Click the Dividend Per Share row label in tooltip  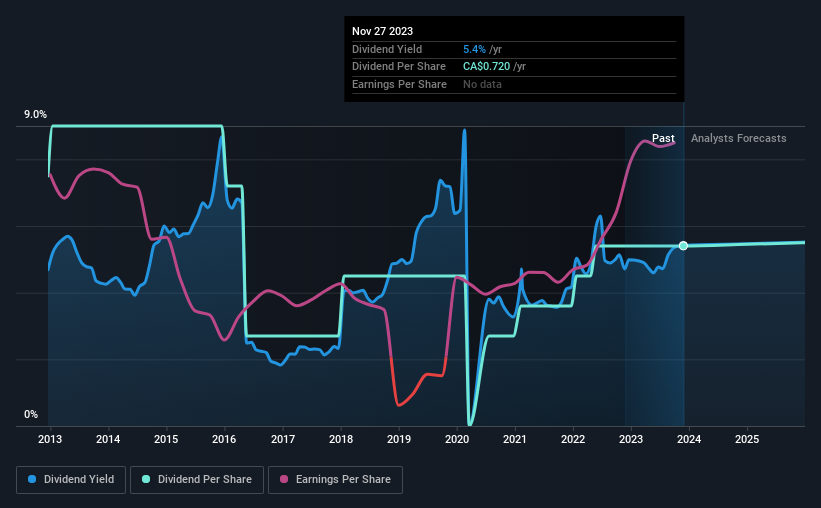(x=399, y=67)
